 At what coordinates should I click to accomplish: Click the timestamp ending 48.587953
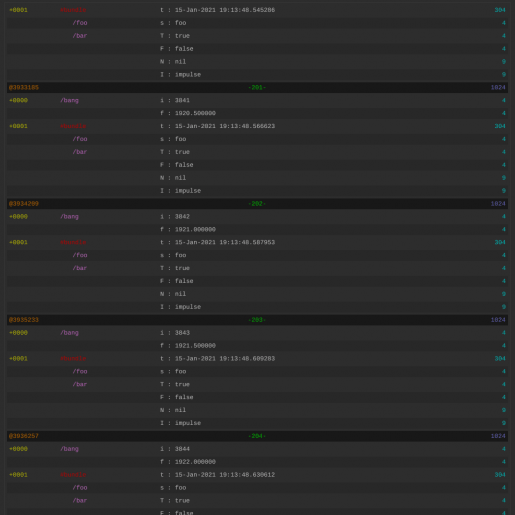225,242
